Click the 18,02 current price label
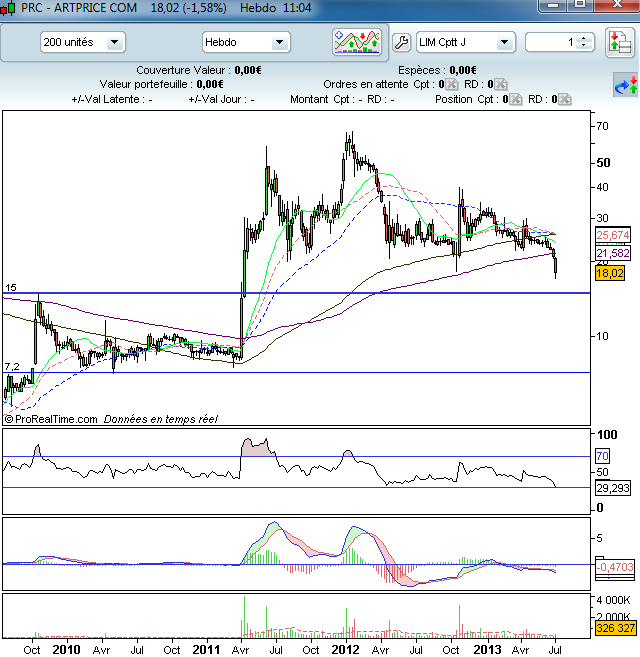The image size is (640, 657). [610, 274]
